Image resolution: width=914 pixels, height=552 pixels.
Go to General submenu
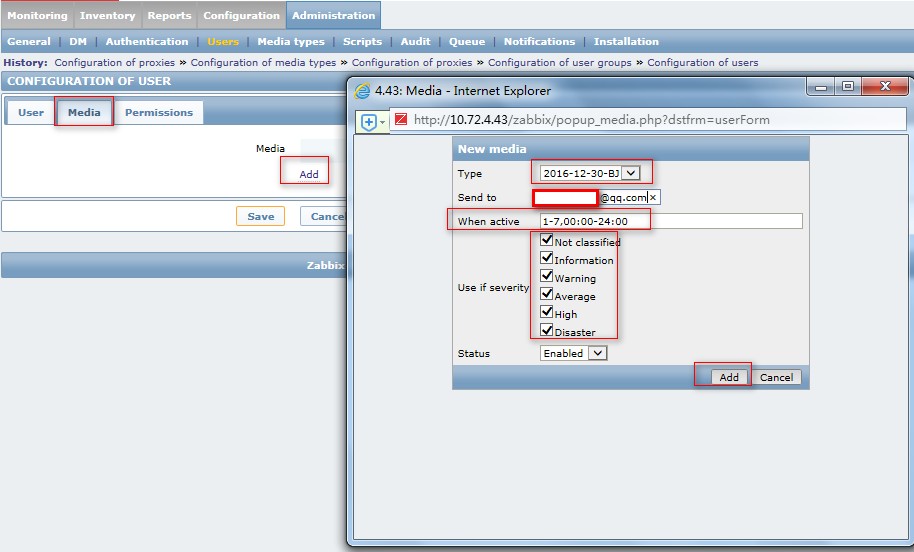[29, 41]
